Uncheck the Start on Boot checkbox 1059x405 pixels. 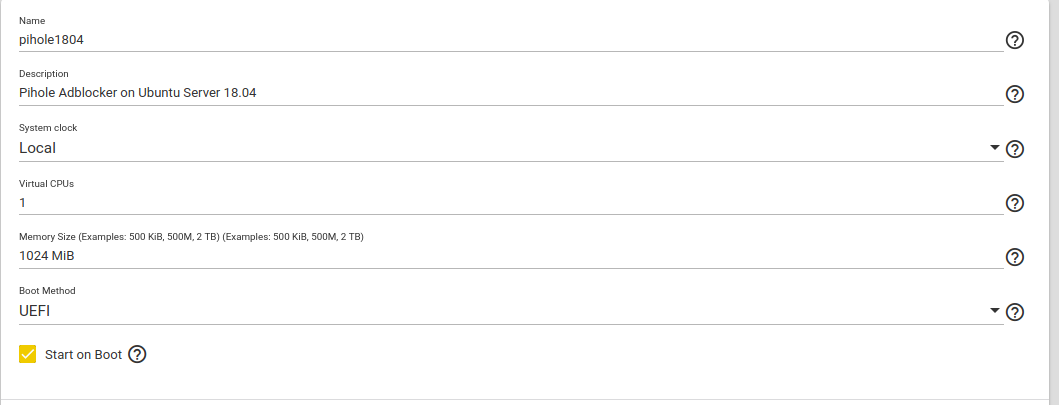tap(28, 354)
